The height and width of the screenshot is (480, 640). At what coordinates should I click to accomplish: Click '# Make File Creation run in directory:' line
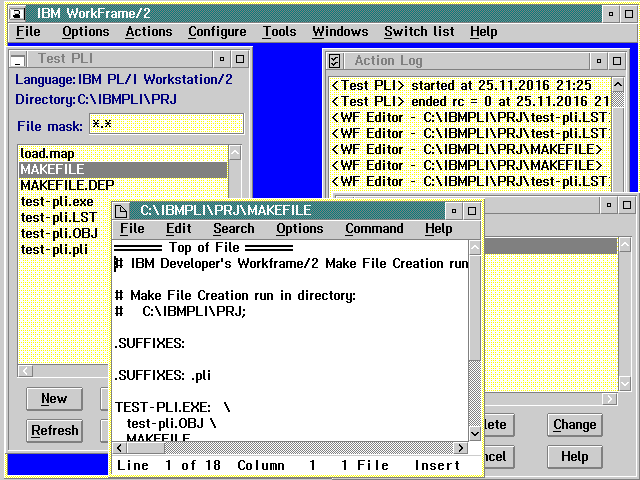coord(236,295)
